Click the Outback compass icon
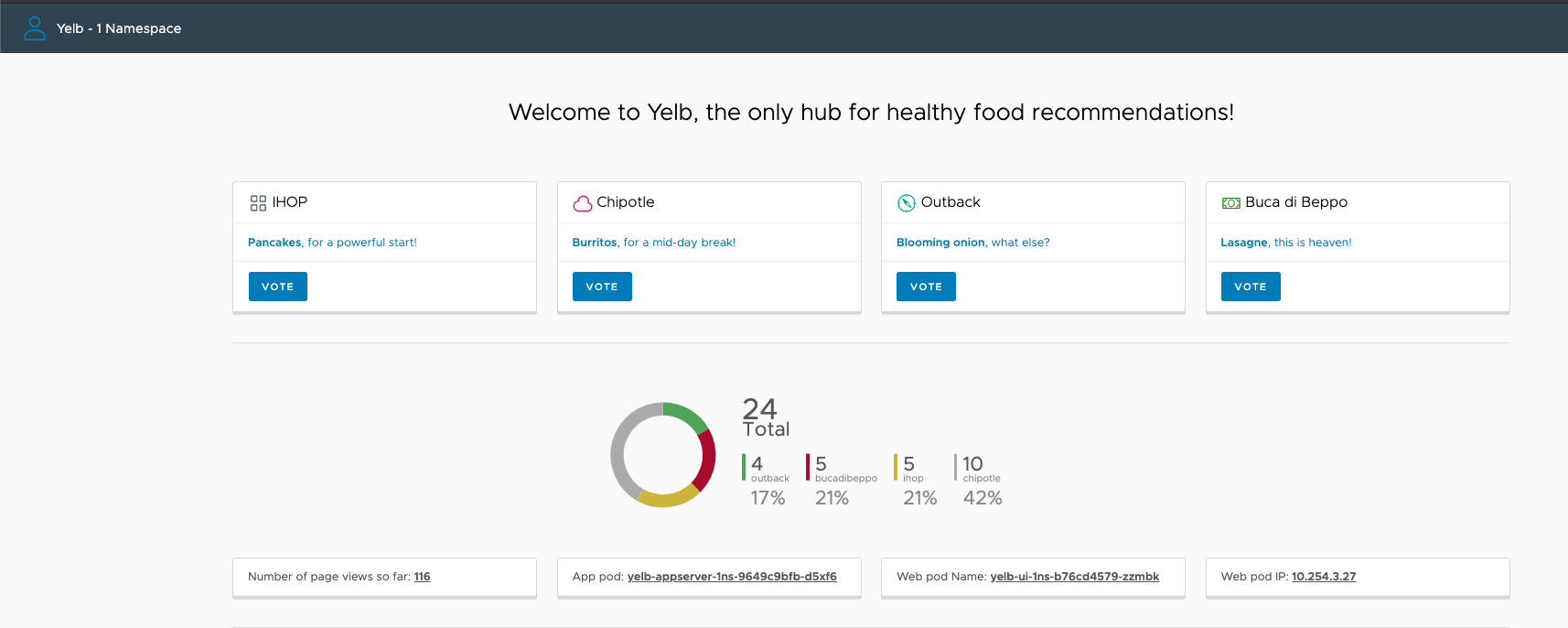The height and width of the screenshot is (628, 1568). 907,203
